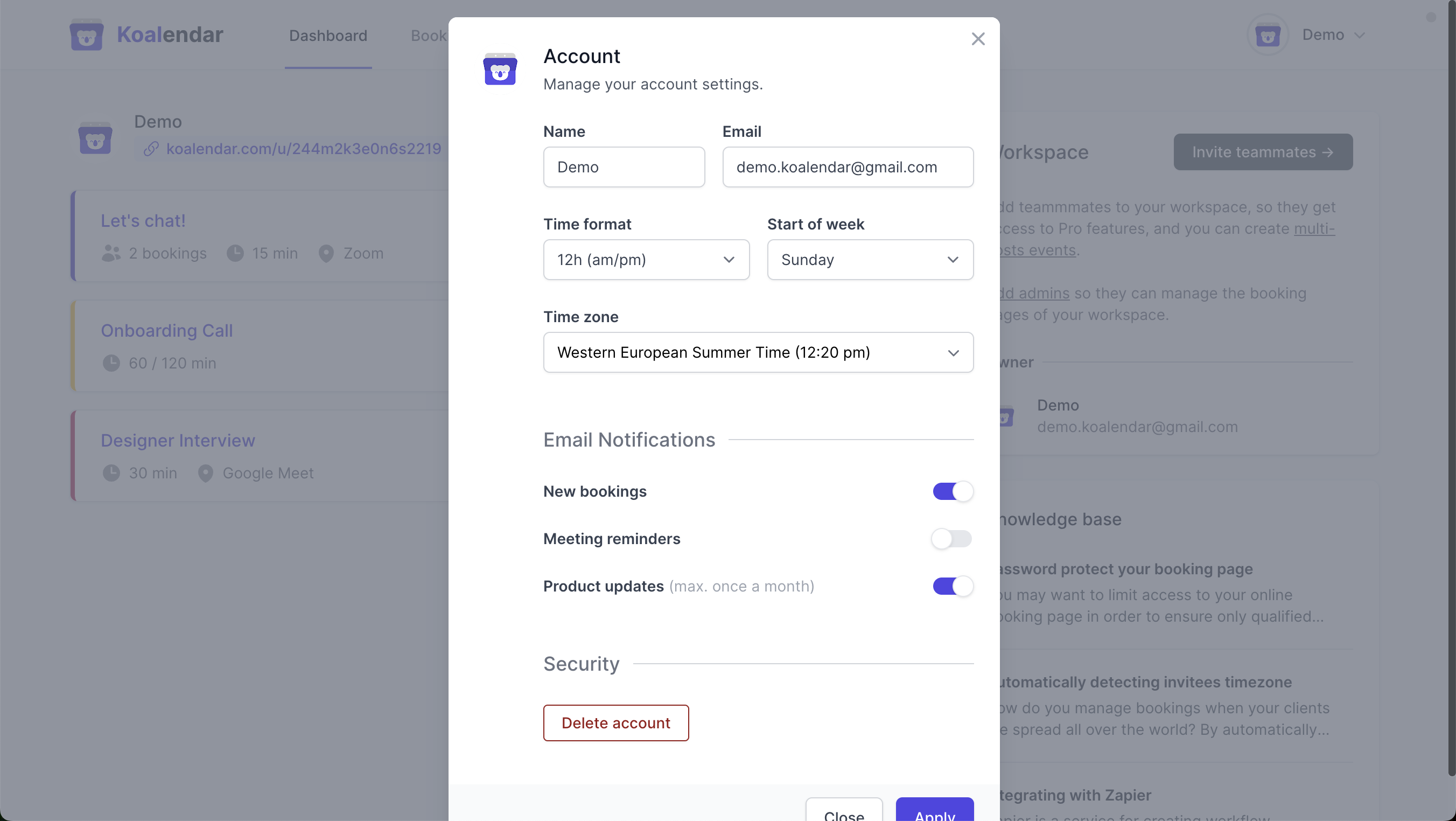The height and width of the screenshot is (821, 1456).
Task: Click the people icon next to 2 bookings
Action: [x=111, y=253]
